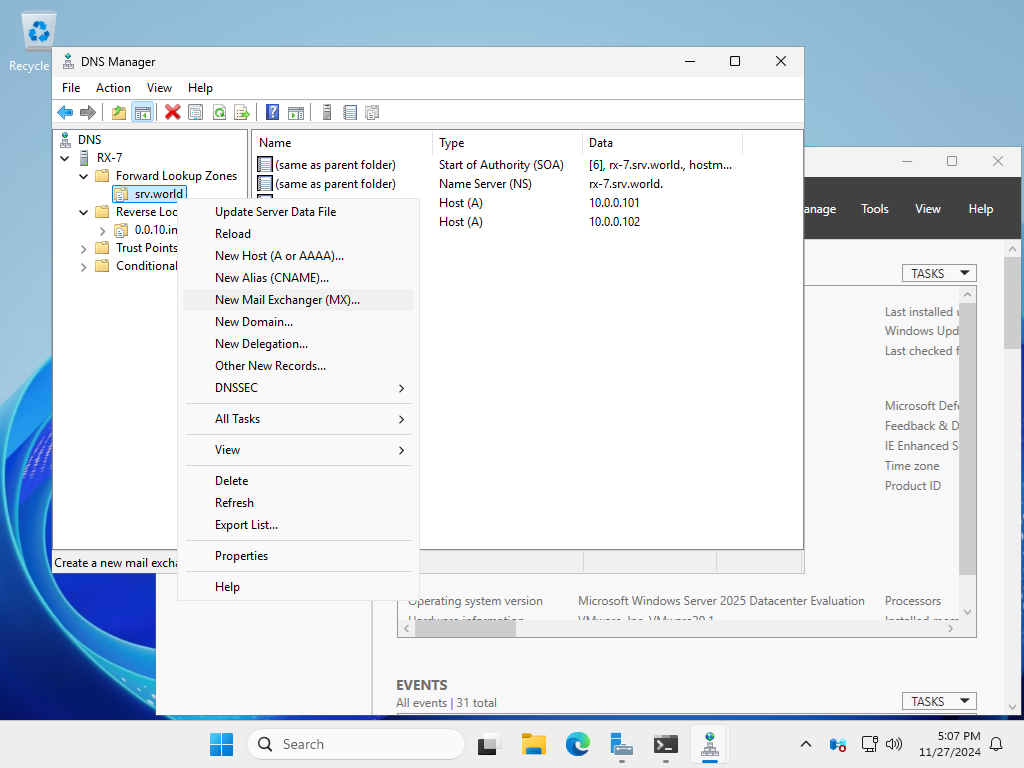
Task: Click the taskbar Search box
Action: tap(356, 744)
